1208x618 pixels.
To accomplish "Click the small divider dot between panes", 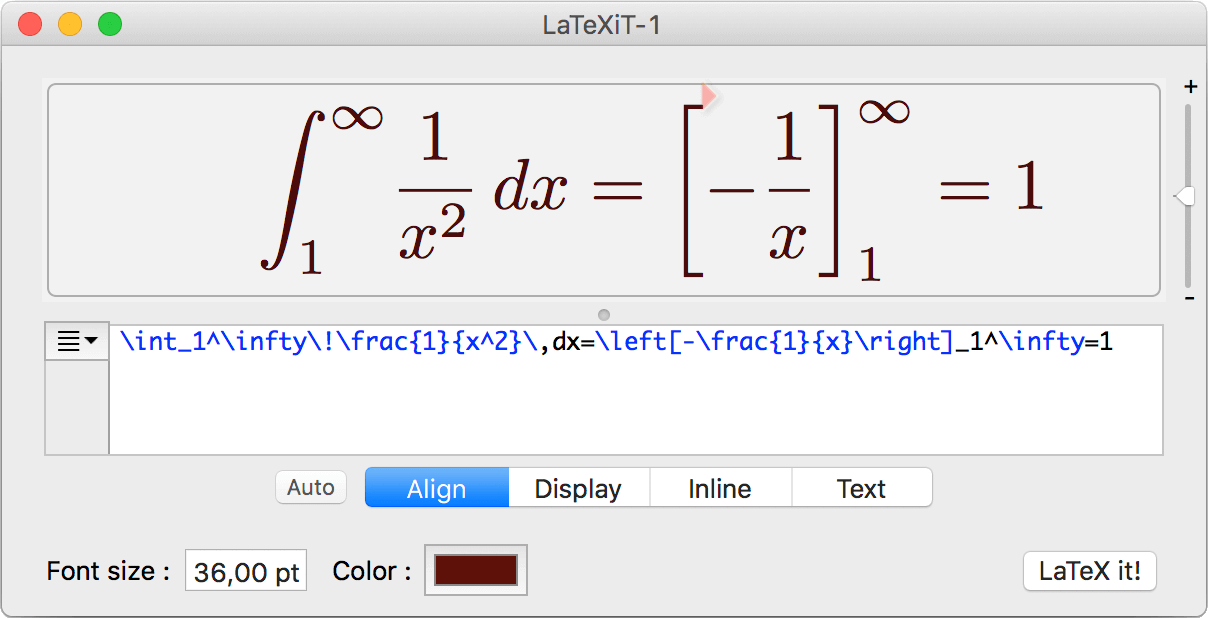I will coord(604,314).
